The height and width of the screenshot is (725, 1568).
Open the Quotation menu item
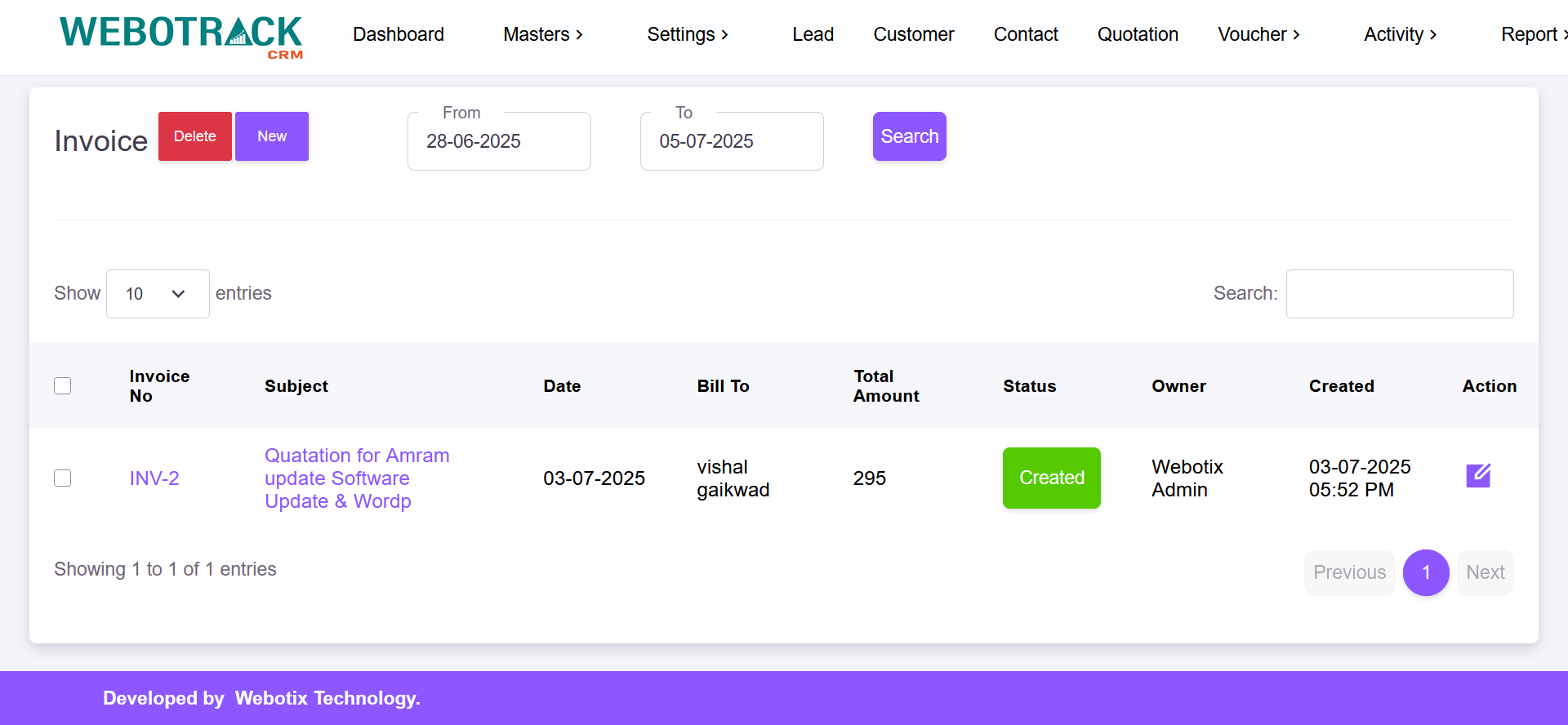click(x=1137, y=34)
